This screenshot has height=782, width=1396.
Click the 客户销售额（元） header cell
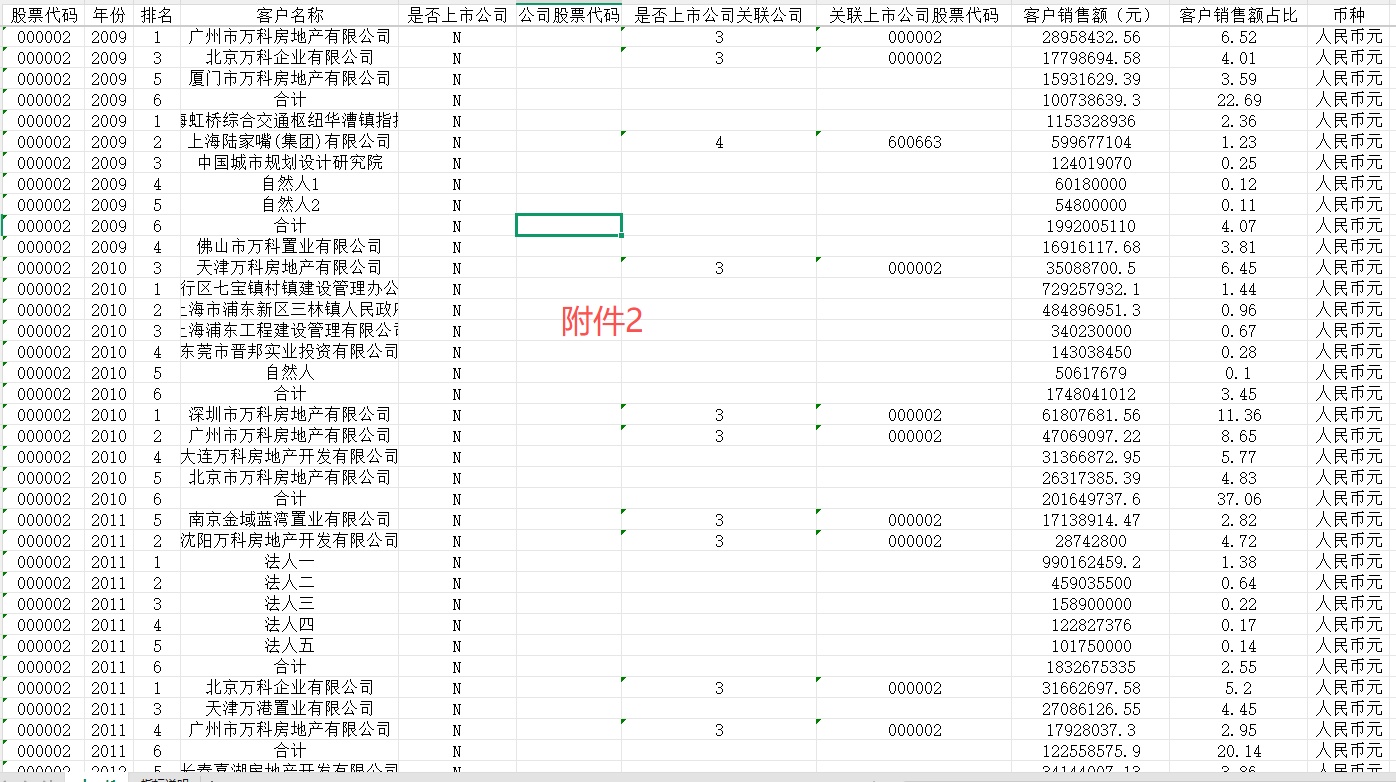pos(1089,16)
